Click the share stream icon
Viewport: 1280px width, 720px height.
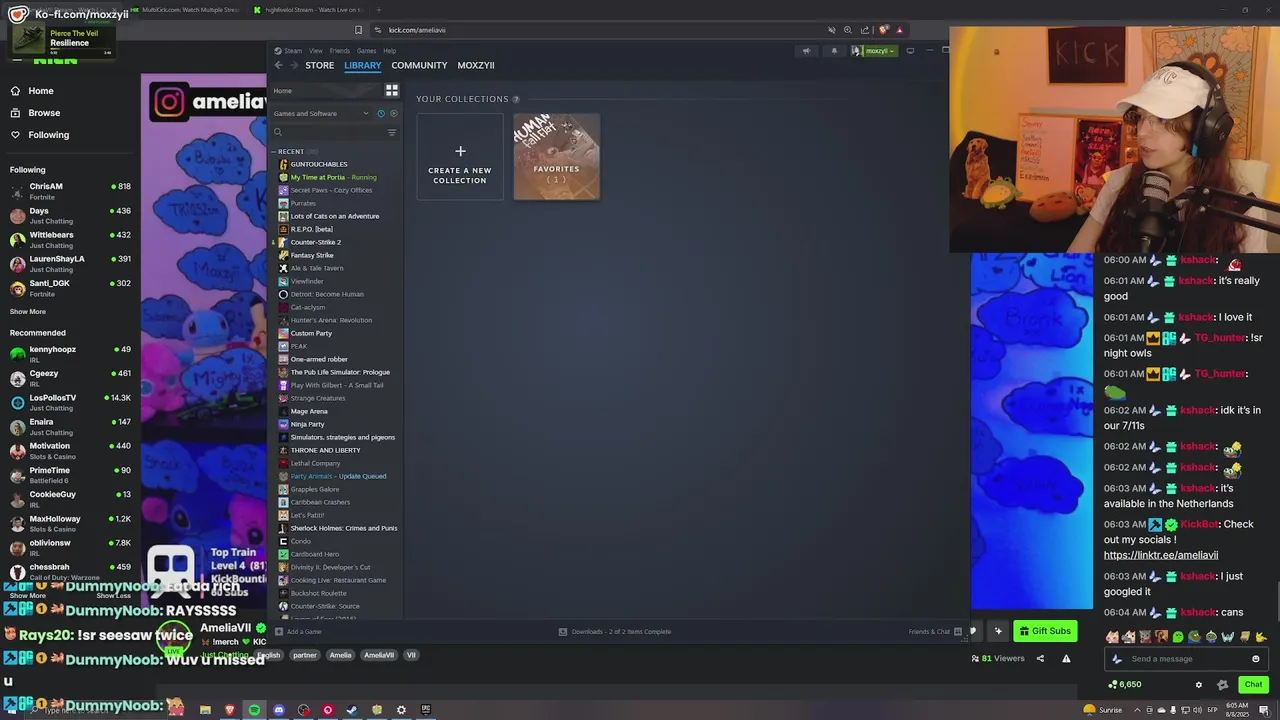point(1040,658)
